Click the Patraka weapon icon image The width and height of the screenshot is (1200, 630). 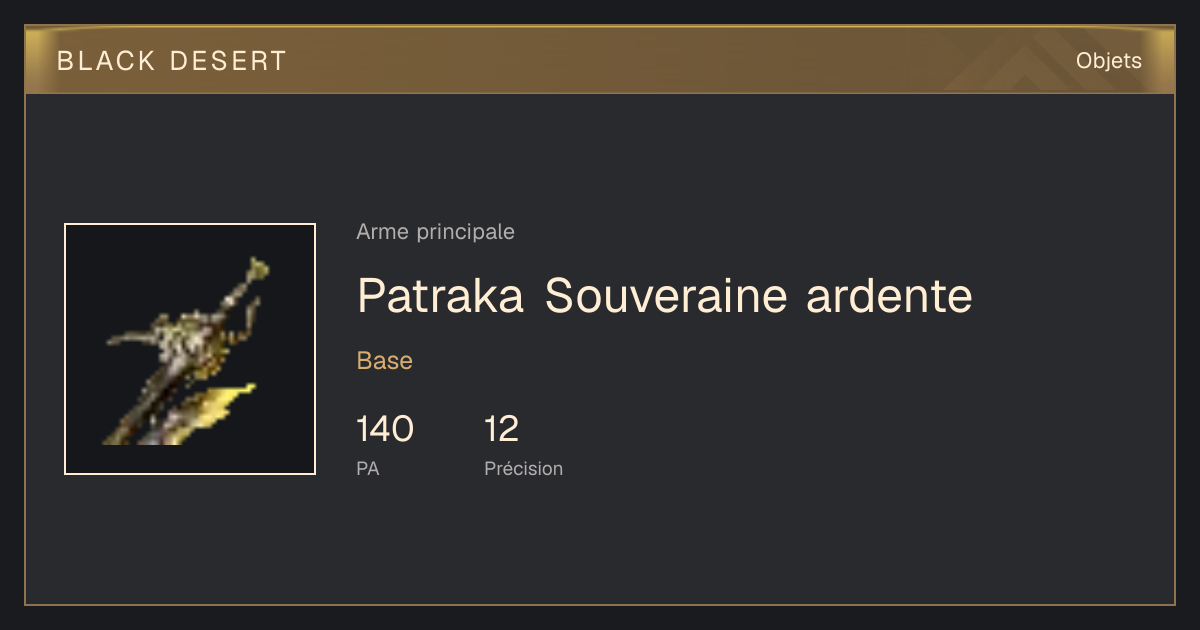click(x=190, y=349)
